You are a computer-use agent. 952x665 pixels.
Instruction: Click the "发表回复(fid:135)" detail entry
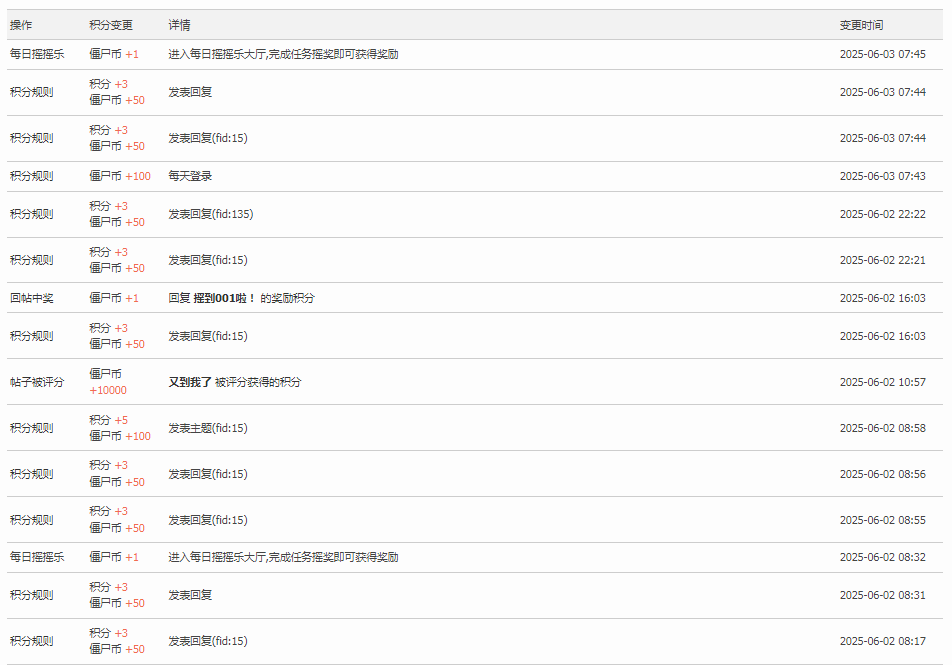tap(210, 214)
